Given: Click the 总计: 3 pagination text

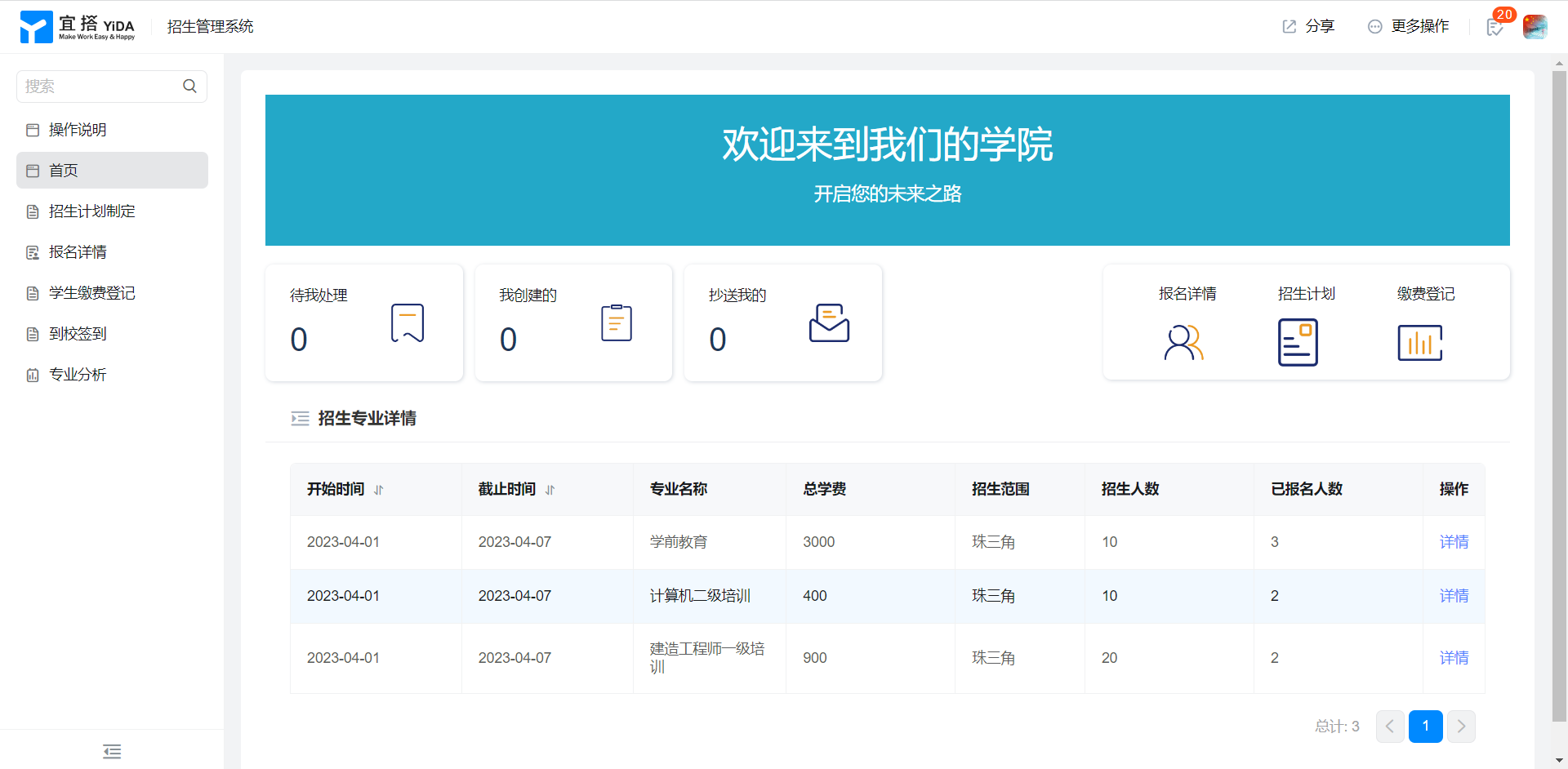Looking at the screenshot, I should pyautogui.click(x=1337, y=727).
